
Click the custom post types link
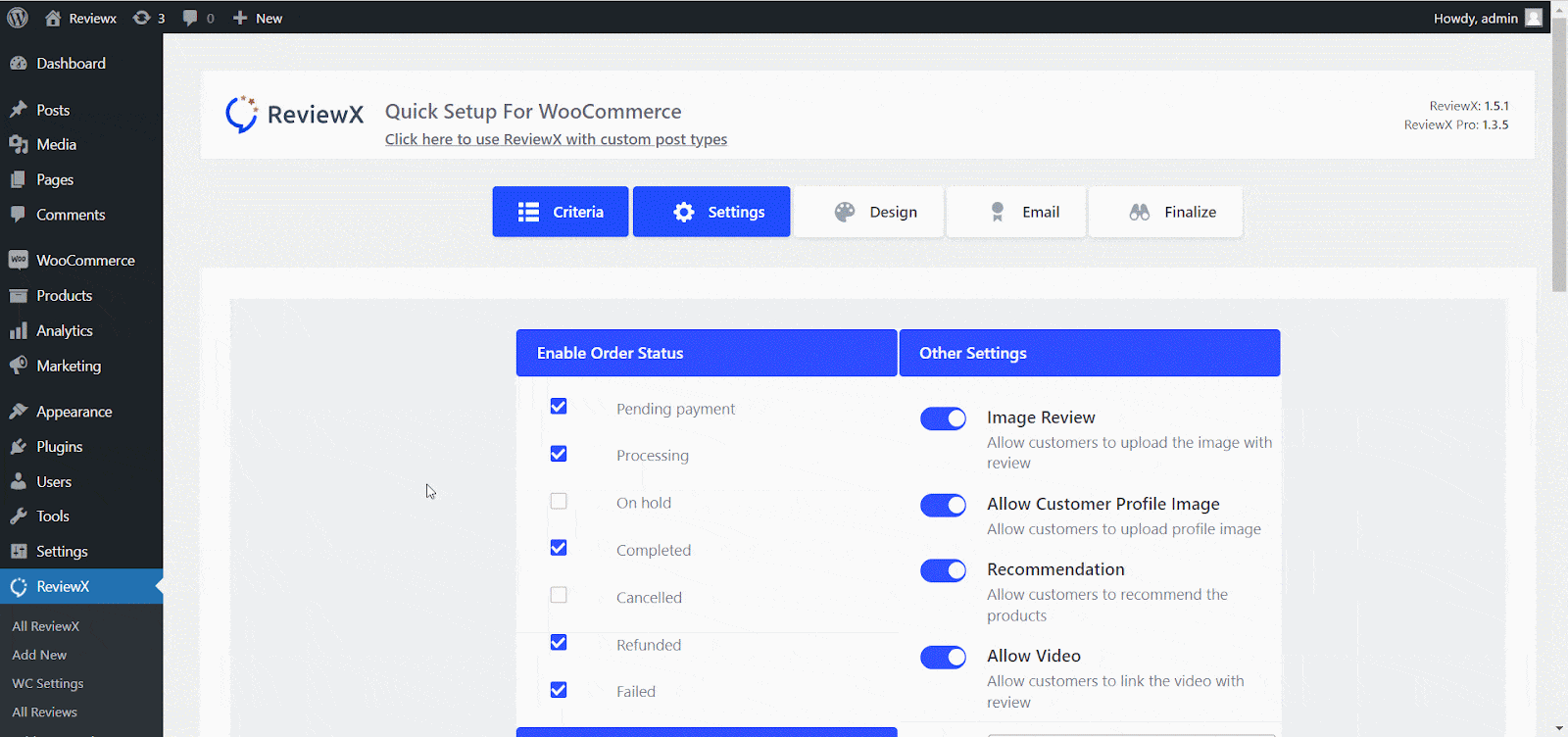[556, 139]
